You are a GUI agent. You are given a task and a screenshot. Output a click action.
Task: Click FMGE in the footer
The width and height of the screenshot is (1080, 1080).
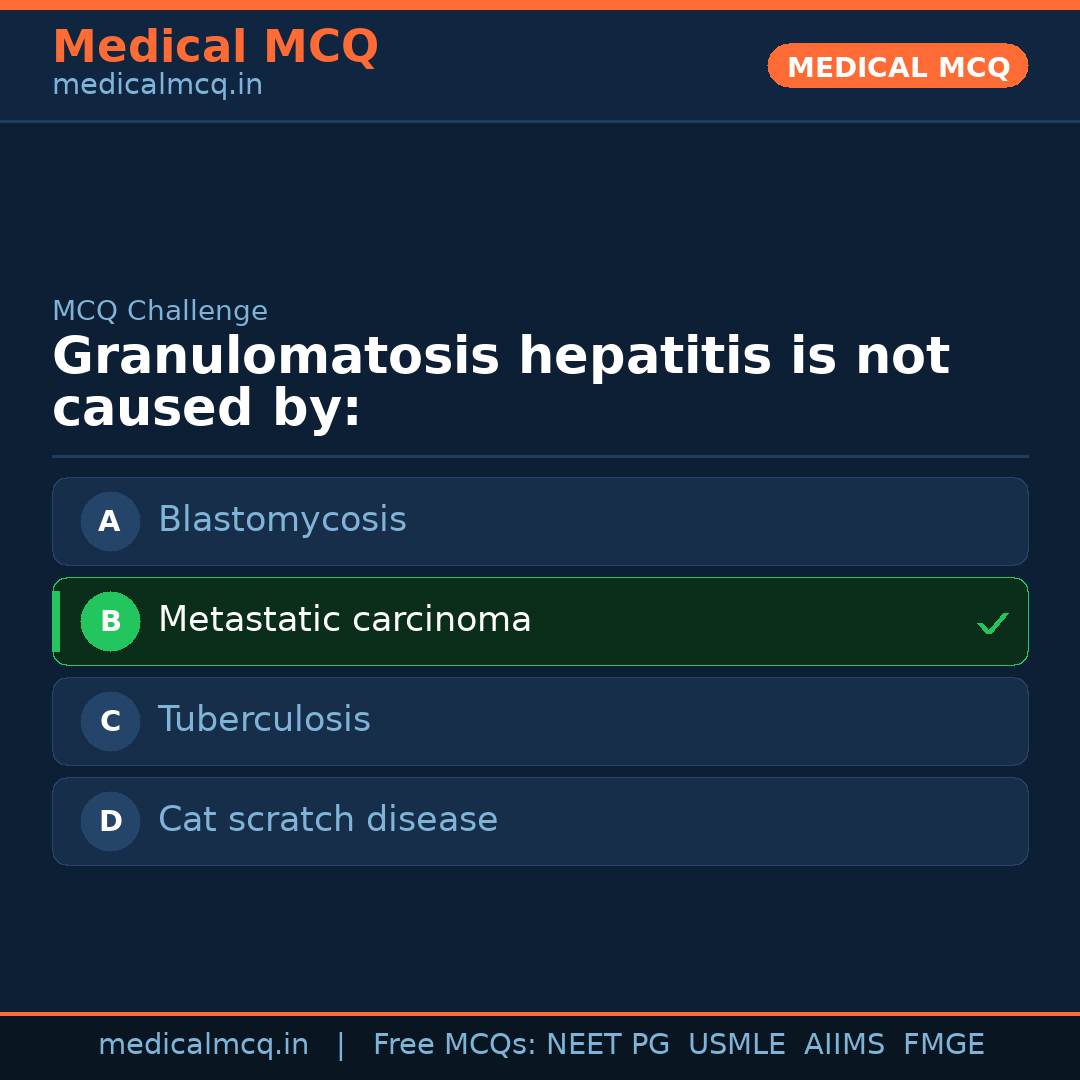[943, 1045]
